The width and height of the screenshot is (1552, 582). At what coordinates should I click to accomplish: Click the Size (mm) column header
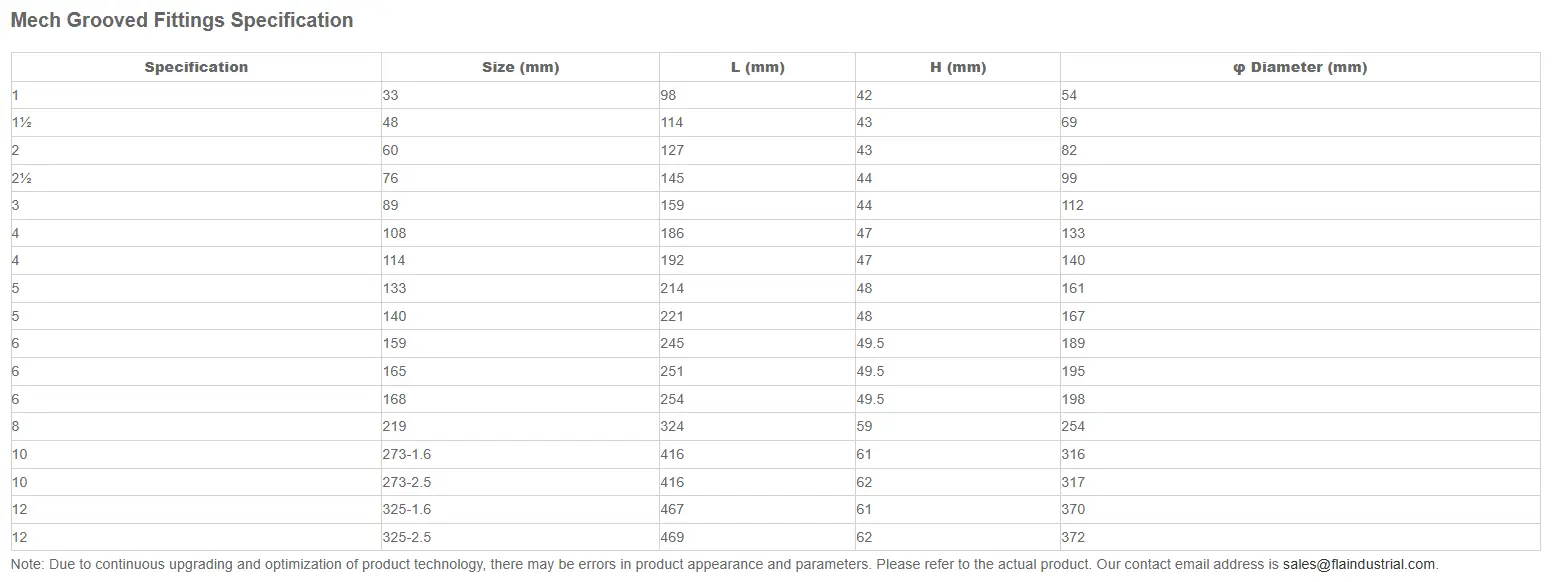[x=520, y=67]
